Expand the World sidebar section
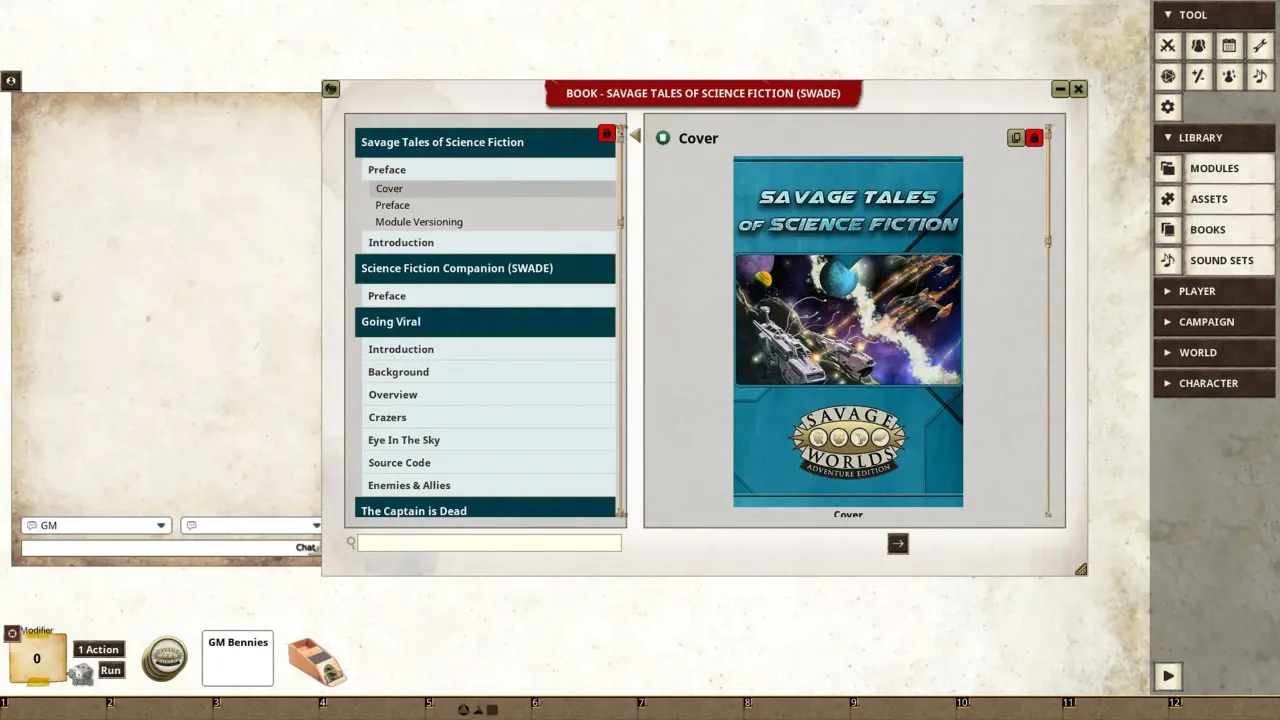Image resolution: width=1280 pixels, height=720 pixels. tap(1214, 352)
